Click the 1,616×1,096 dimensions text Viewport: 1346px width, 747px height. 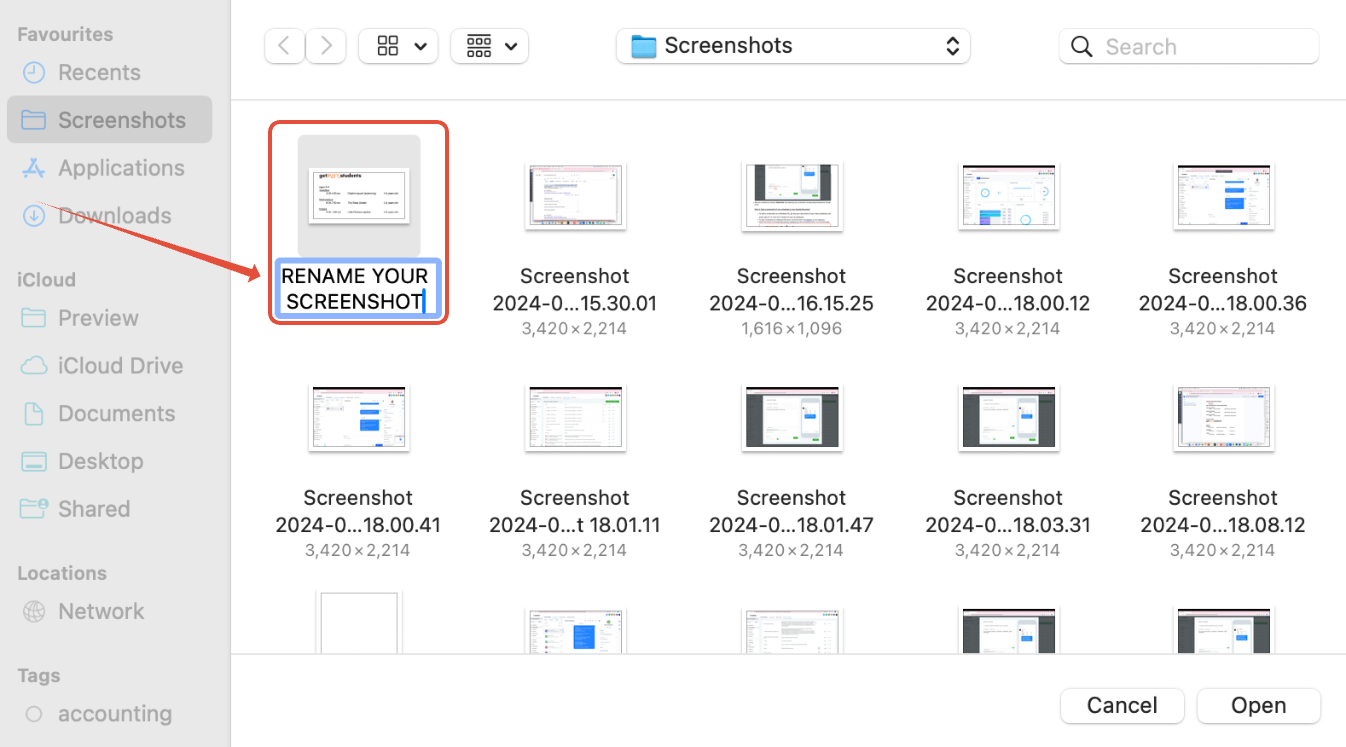pyautogui.click(x=791, y=328)
